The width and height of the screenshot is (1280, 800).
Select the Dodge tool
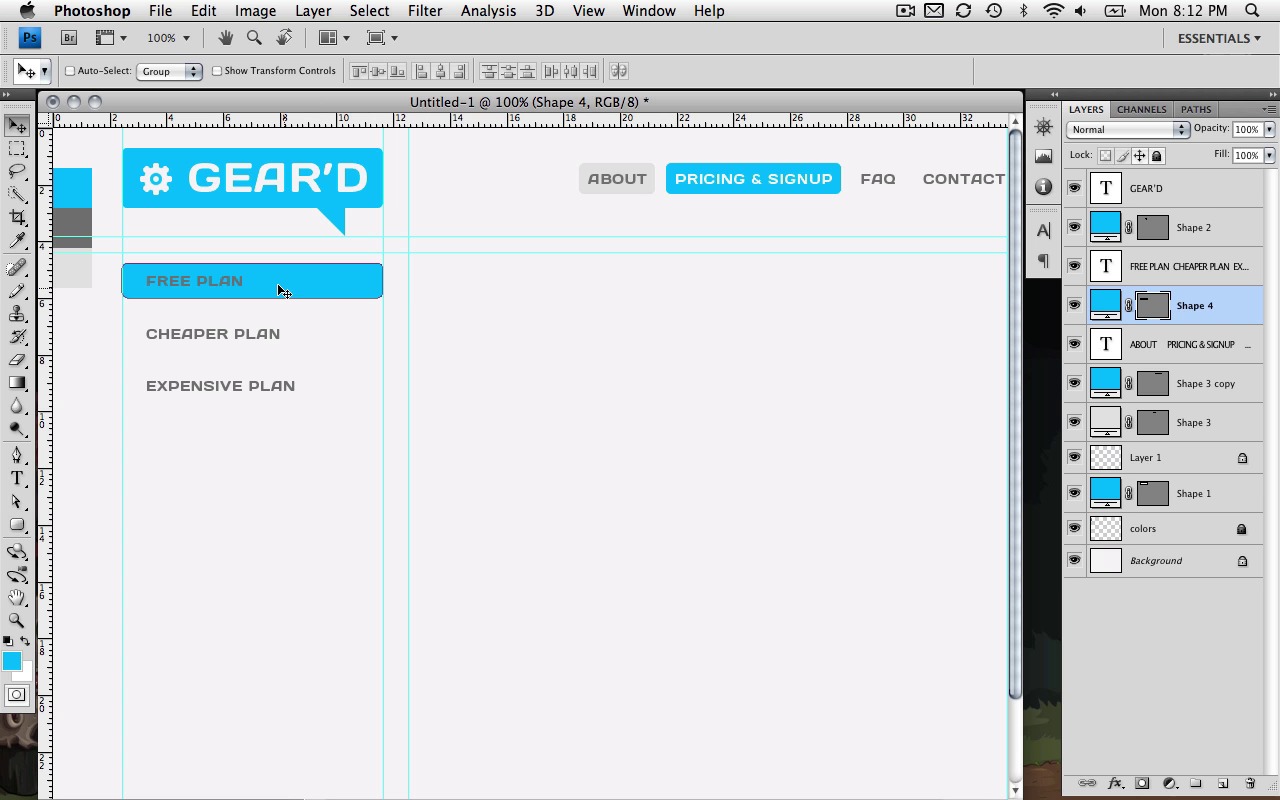17,429
